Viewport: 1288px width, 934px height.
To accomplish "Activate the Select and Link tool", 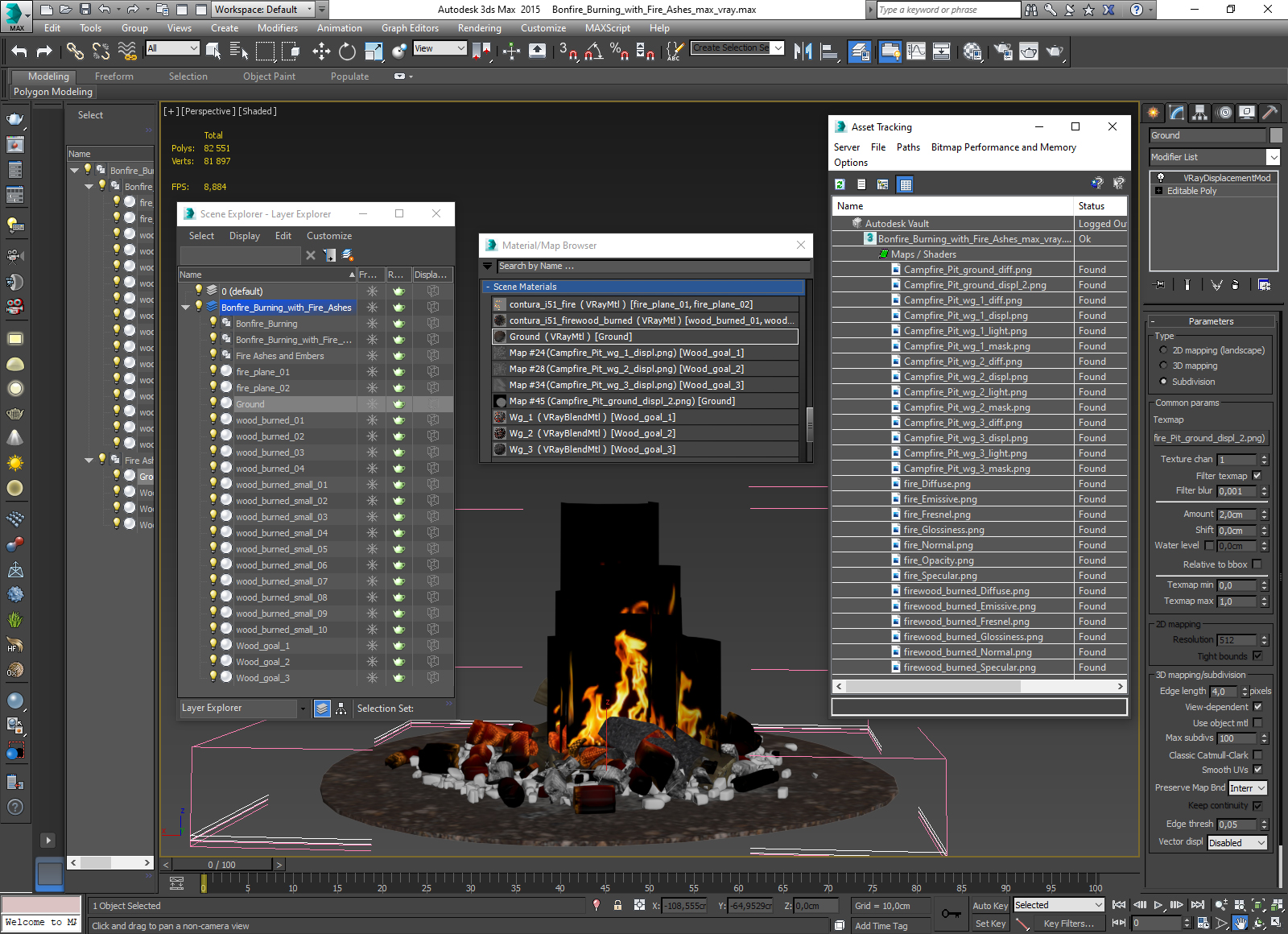I will (x=75, y=52).
